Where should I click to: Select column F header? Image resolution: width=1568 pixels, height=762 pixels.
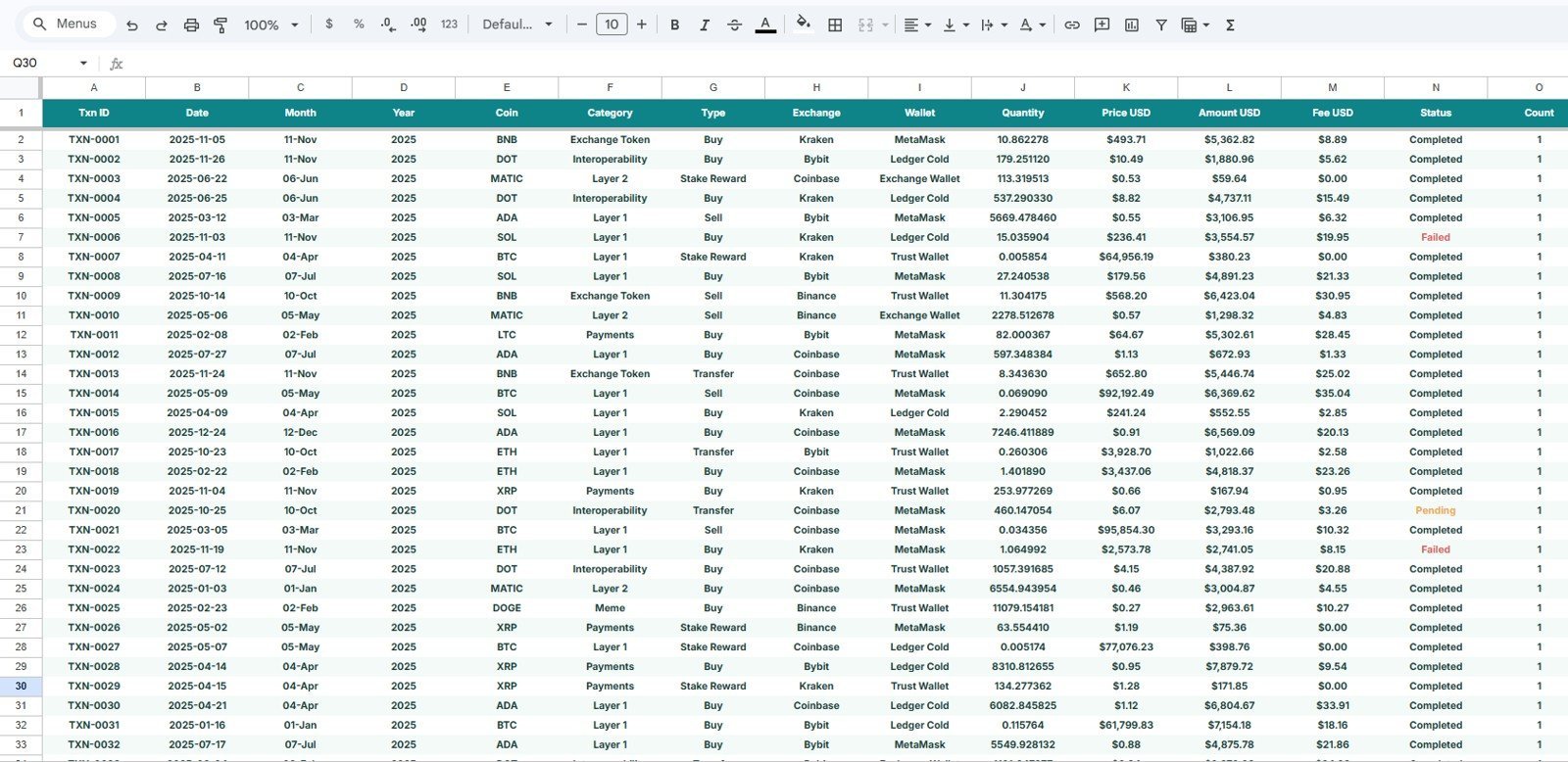coord(610,87)
